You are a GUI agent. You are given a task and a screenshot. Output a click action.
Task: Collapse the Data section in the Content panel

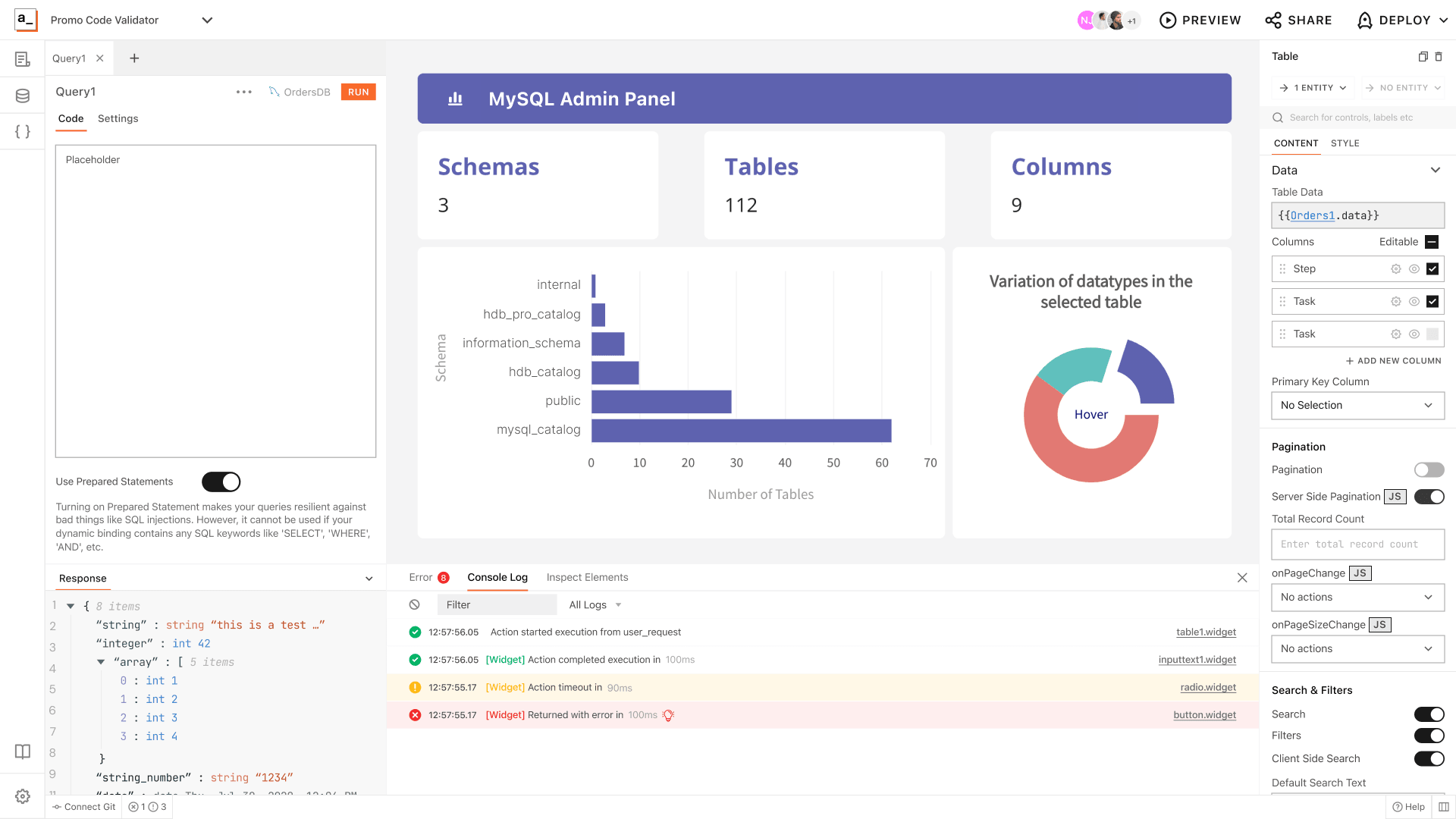click(x=1436, y=170)
